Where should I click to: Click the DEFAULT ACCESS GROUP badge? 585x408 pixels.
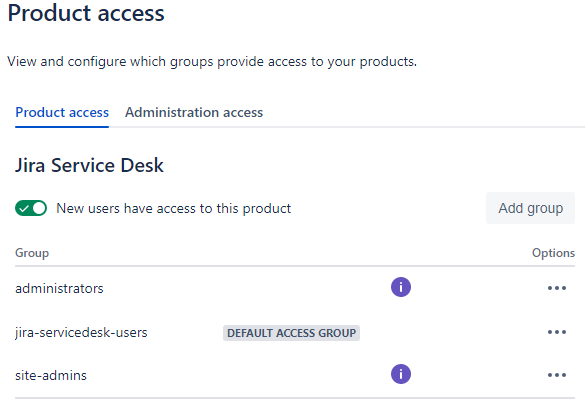[x=291, y=333]
